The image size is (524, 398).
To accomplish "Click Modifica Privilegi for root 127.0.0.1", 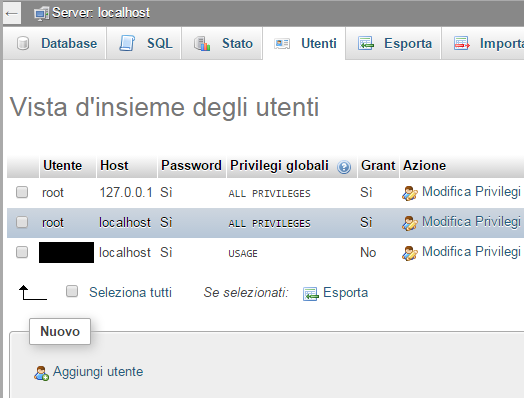I will click(x=471, y=192).
